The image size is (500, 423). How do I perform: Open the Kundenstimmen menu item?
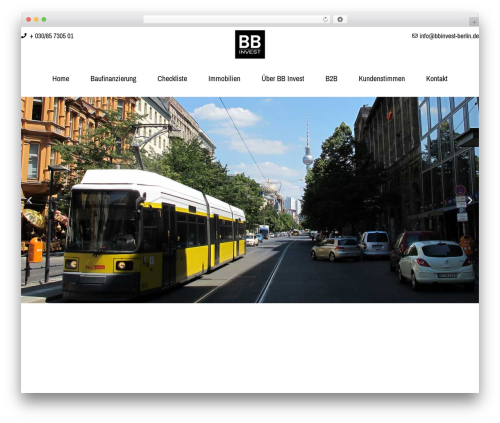[382, 79]
